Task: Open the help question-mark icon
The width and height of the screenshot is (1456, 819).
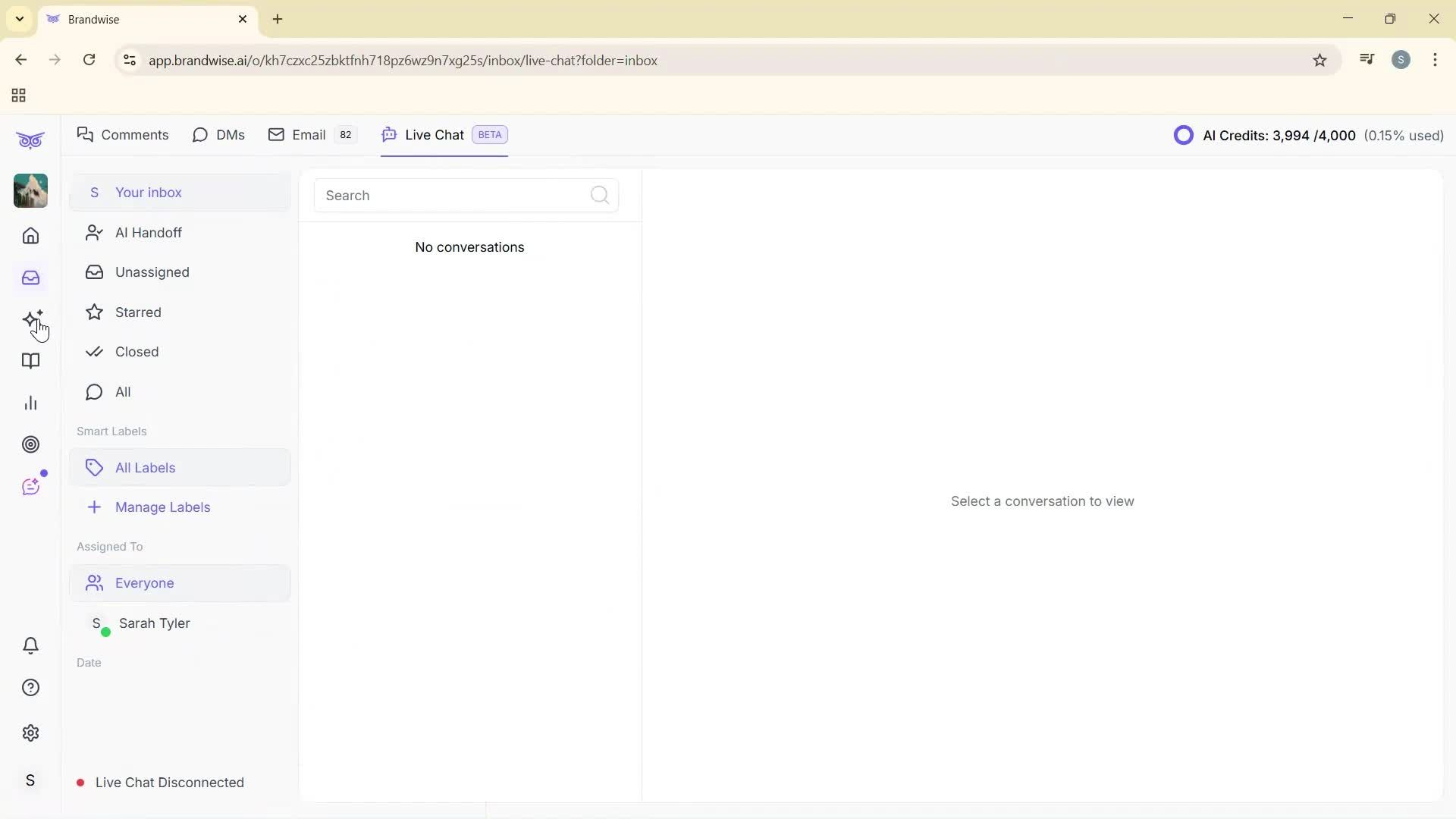Action: pos(30,687)
